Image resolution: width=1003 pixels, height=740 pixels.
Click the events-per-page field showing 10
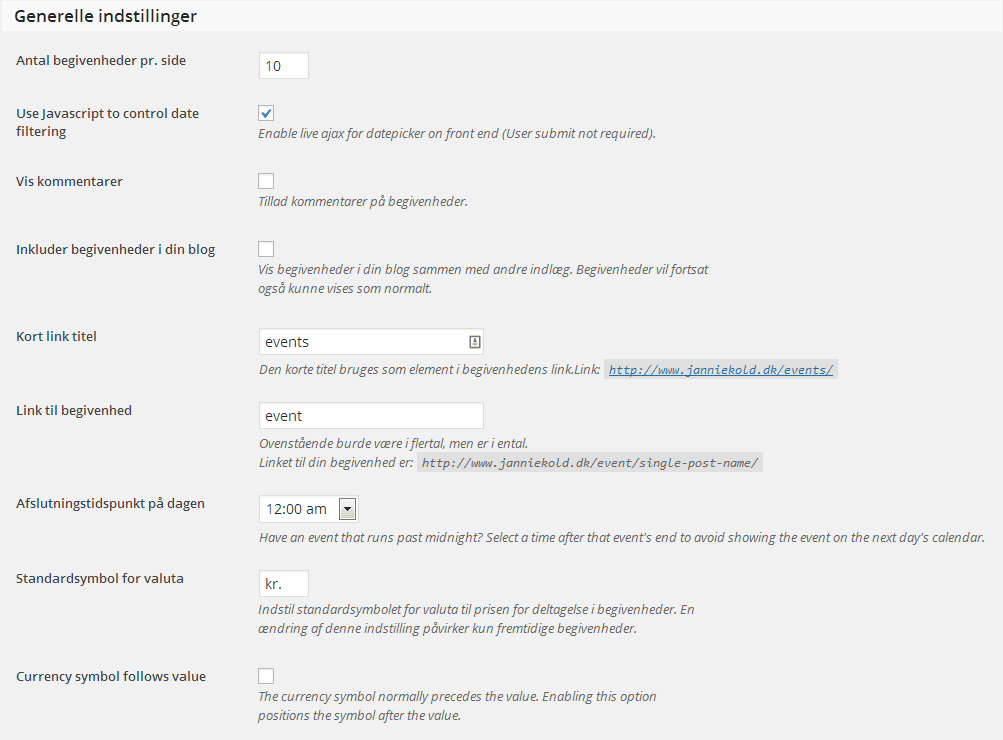coord(283,66)
